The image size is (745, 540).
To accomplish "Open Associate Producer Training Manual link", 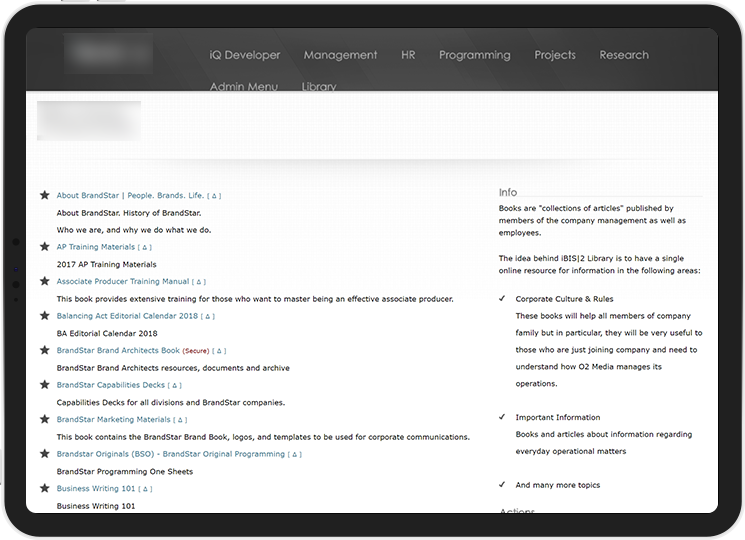I will point(123,281).
